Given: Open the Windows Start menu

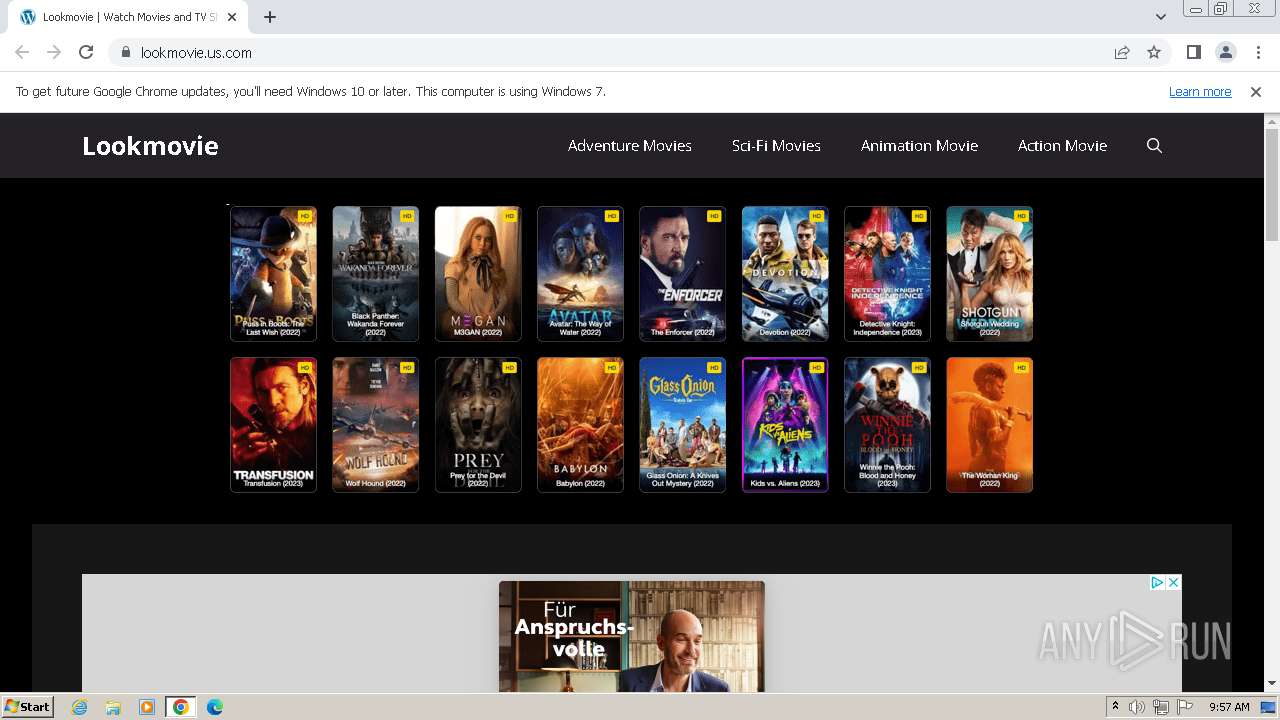Looking at the screenshot, I should [27, 707].
